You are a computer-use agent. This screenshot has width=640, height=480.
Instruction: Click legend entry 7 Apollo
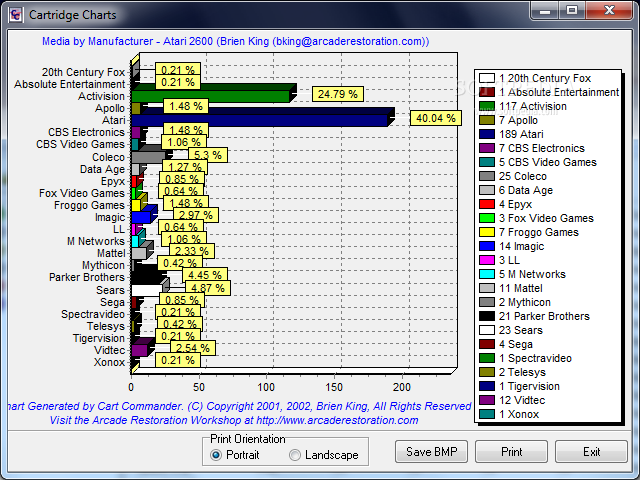pyautogui.click(x=518, y=120)
